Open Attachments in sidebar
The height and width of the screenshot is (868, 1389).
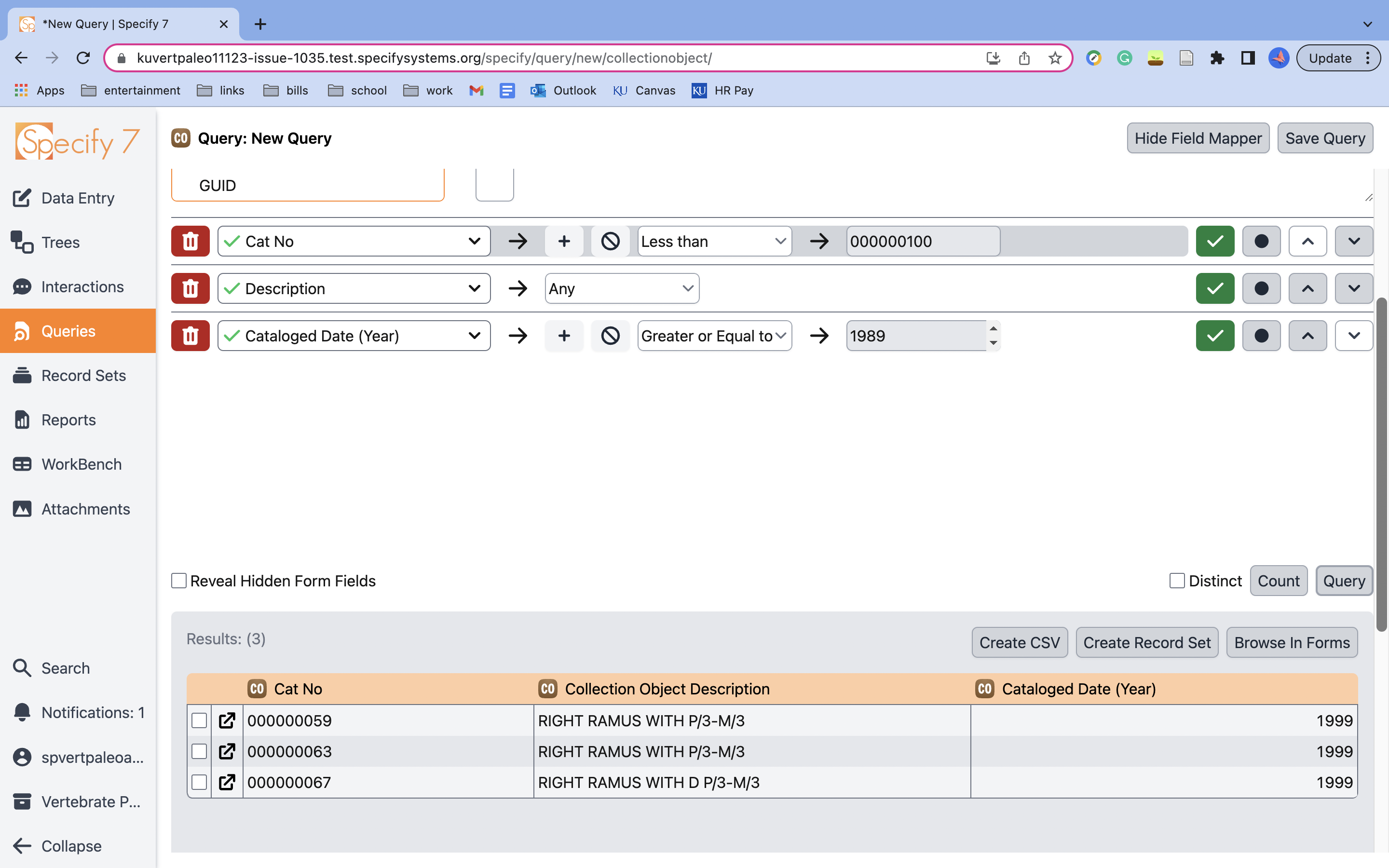pyautogui.click(x=78, y=509)
